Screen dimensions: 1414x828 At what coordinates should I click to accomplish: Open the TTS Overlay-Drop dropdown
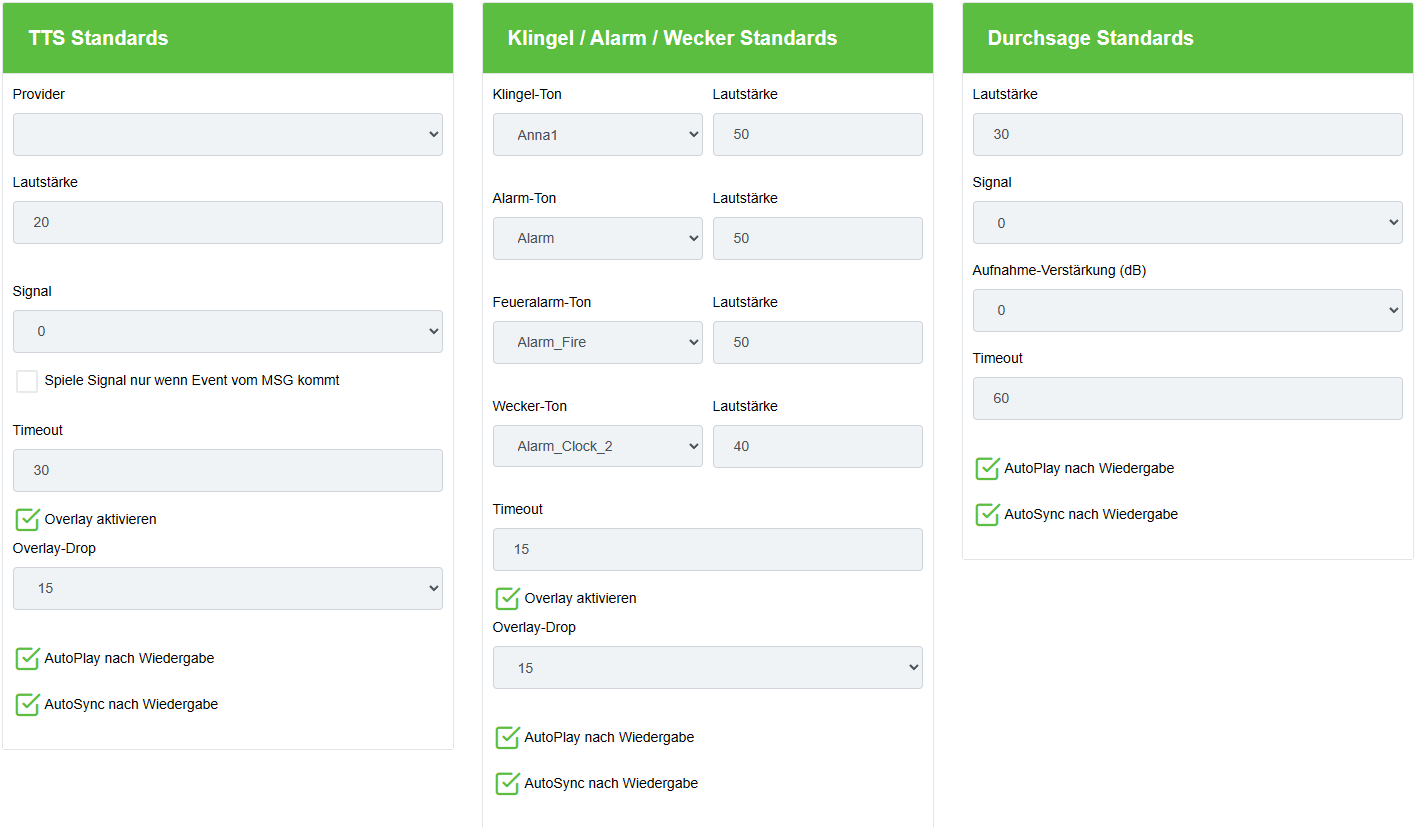click(x=227, y=589)
